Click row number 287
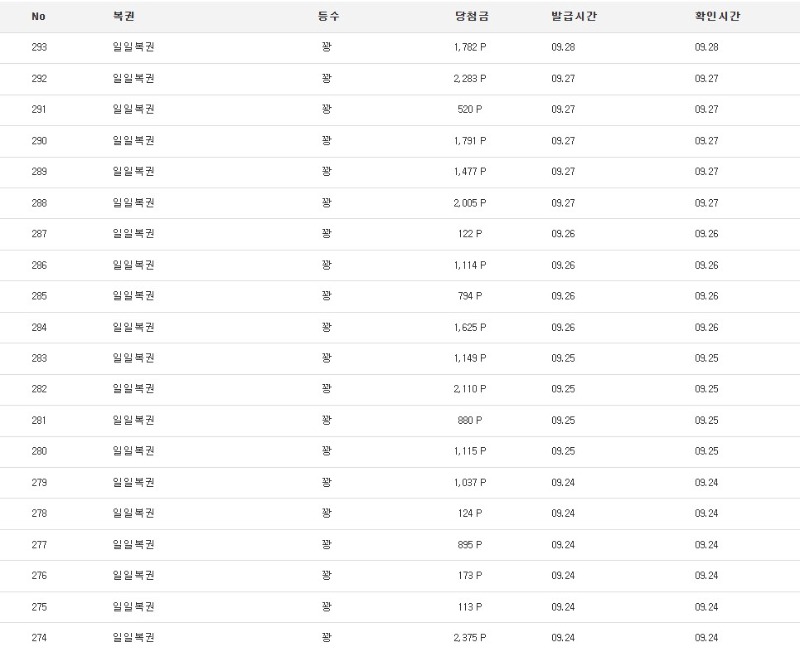The image size is (800, 657). 39,234
